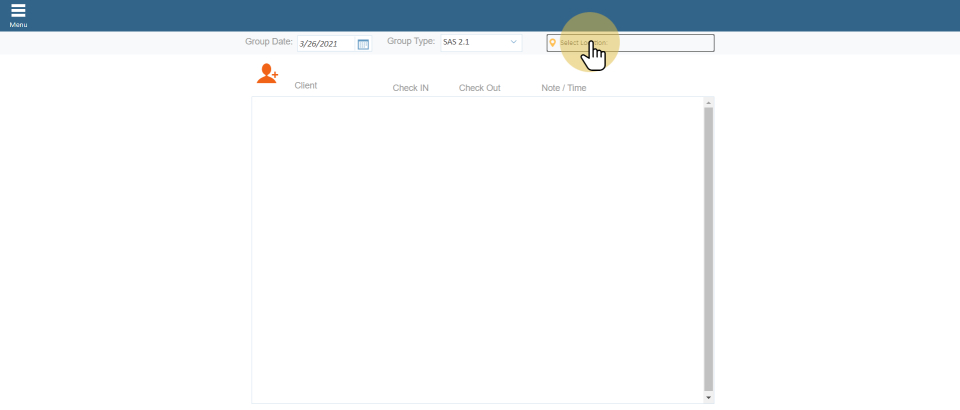Screen dimensions: 960x410
Task: Expand the Group Type dropdown chevron
Action: [514, 43]
